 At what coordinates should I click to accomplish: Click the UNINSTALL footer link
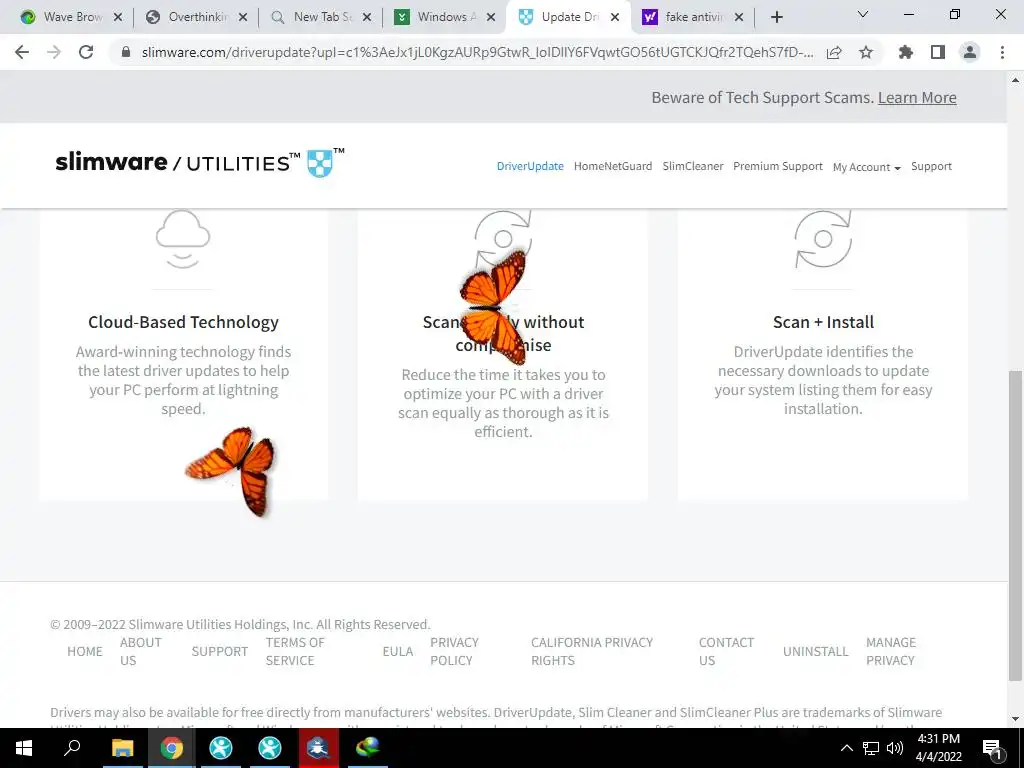[x=816, y=651]
